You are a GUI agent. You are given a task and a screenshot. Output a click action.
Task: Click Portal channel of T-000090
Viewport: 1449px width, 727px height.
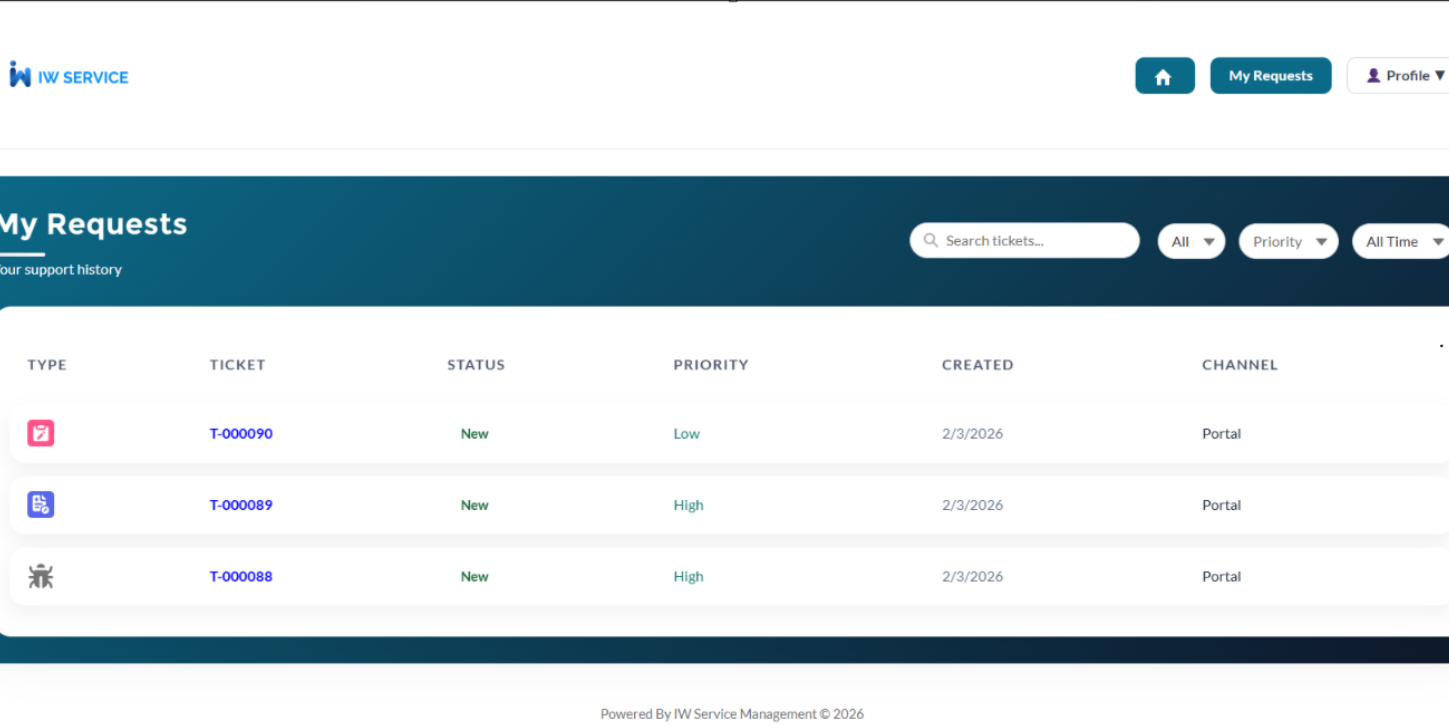point(1222,434)
